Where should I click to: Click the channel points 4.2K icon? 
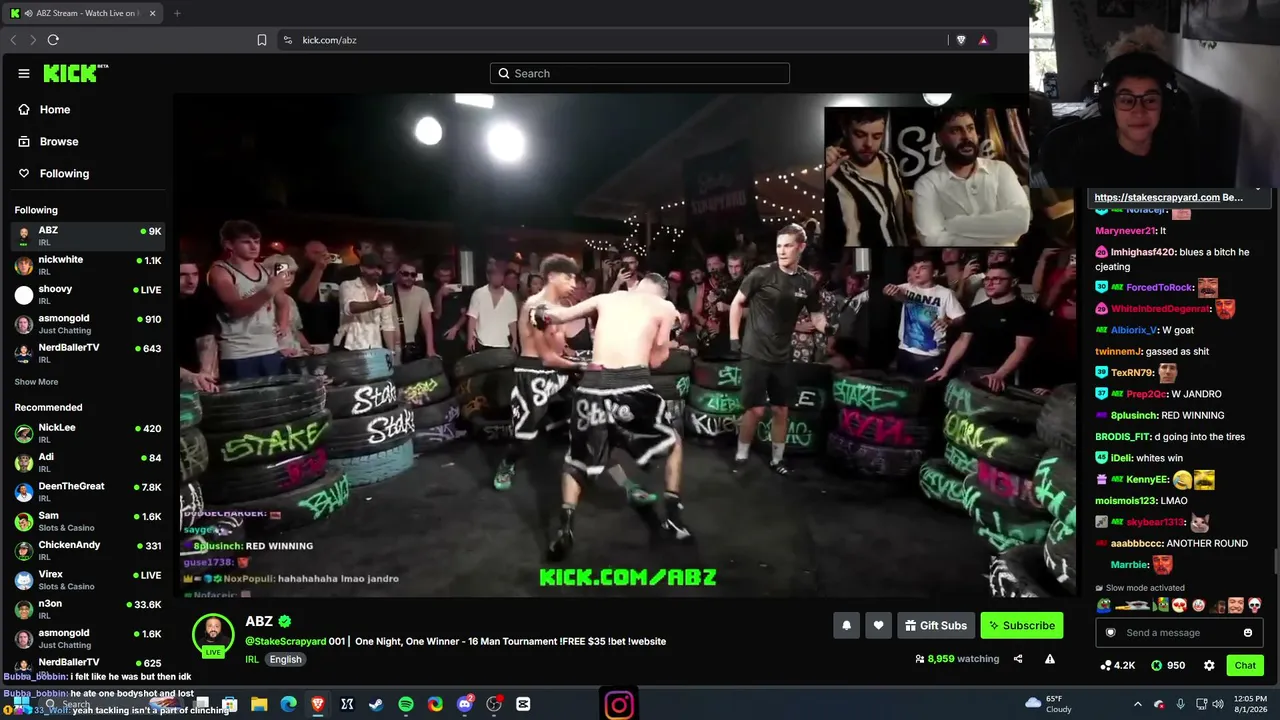tap(1117, 665)
